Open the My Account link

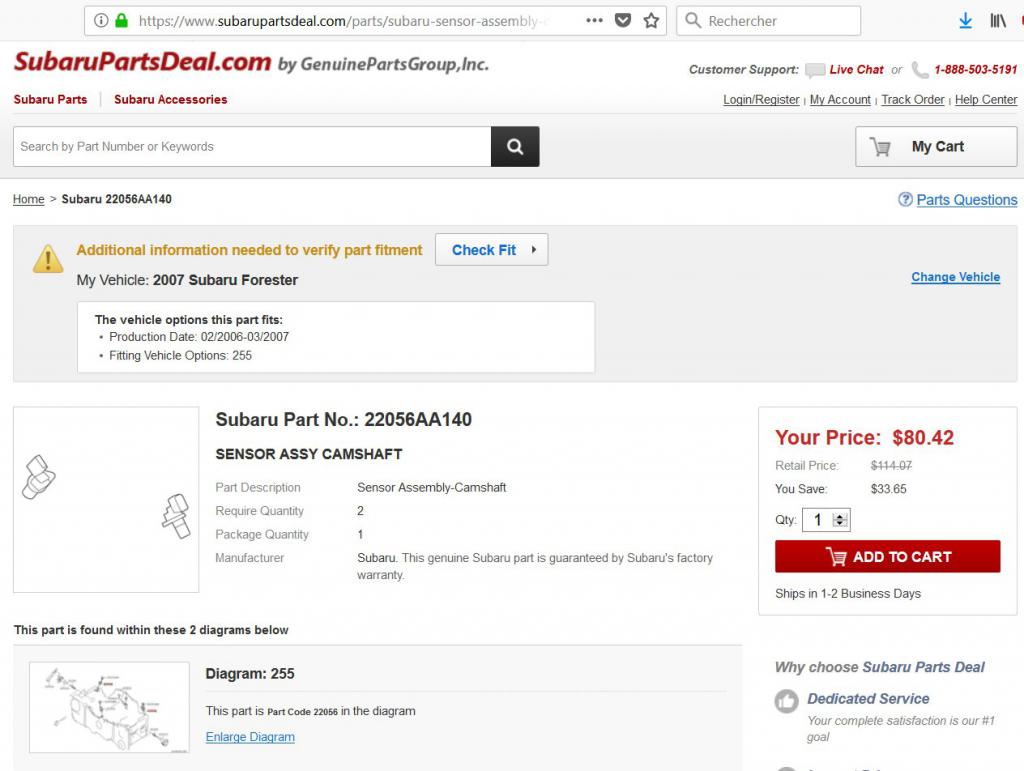pos(840,100)
